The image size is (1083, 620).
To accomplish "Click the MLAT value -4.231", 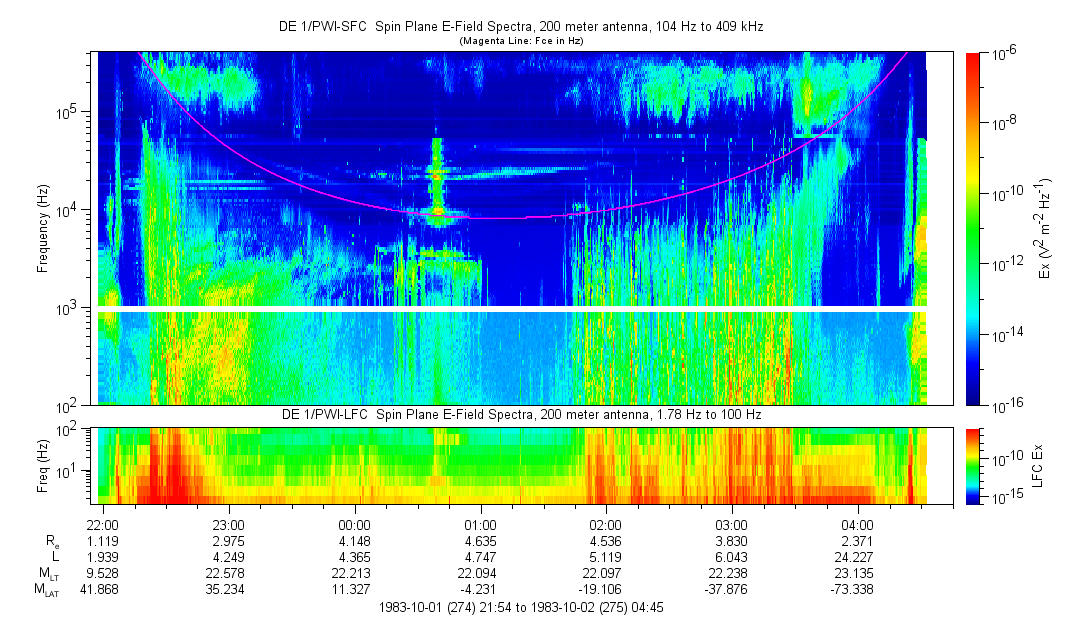I will (481, 590).
